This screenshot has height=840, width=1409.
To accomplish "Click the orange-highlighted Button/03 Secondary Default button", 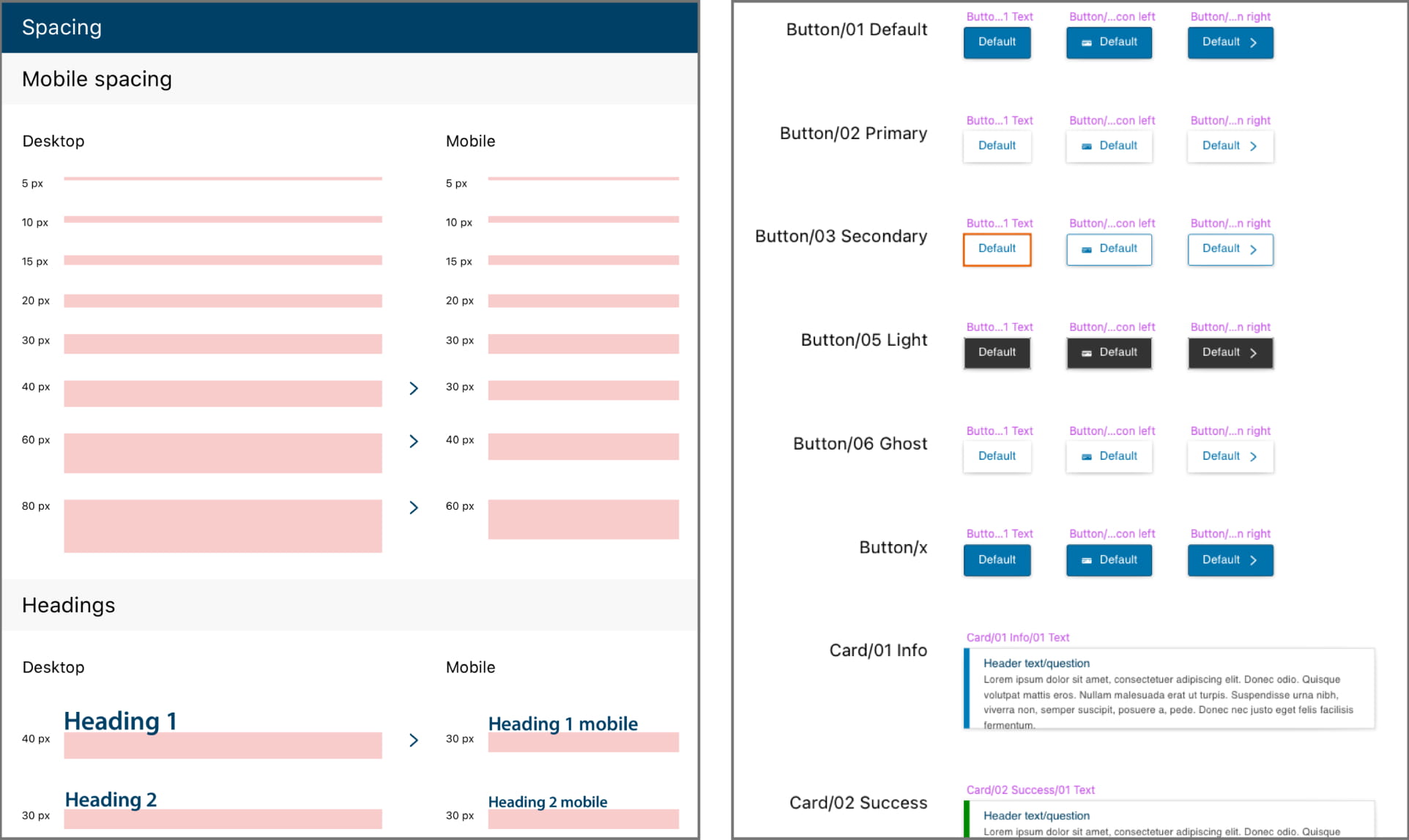I will (997, 249).
